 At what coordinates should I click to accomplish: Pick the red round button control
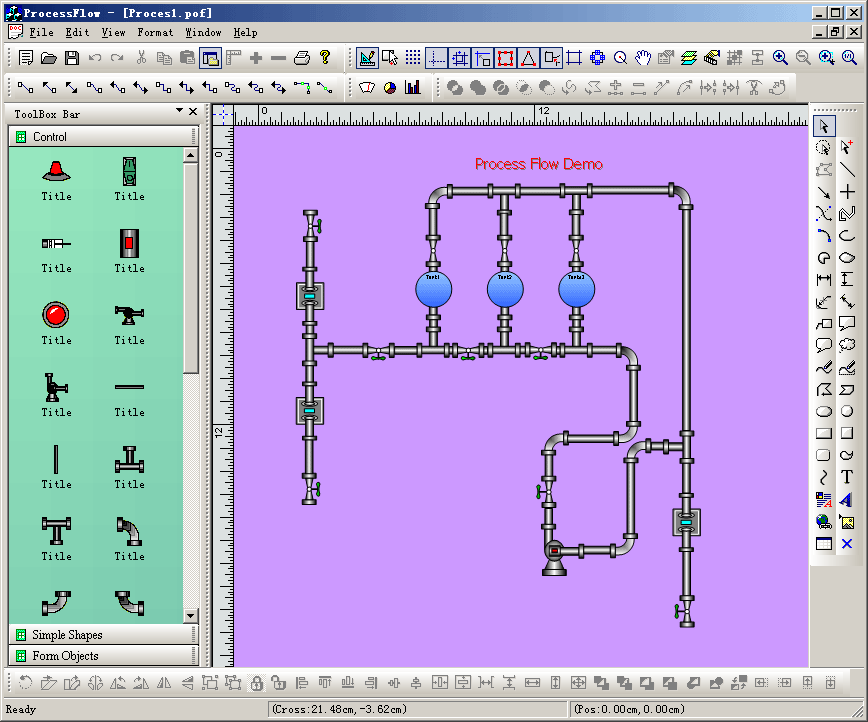click(56, 315)
